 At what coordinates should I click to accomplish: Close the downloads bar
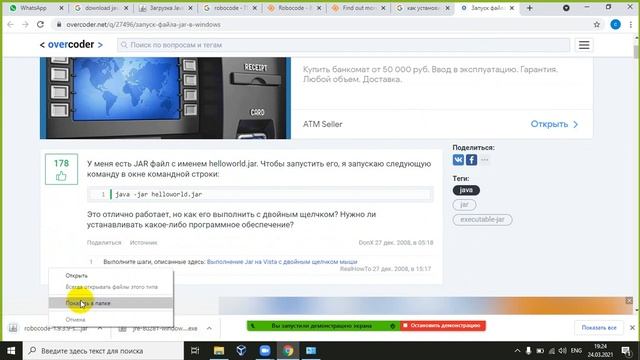[632, 327]
